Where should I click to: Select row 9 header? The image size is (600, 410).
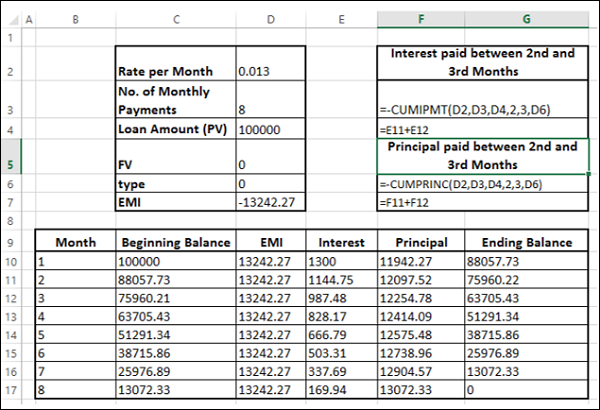pyautogui.click(x=10, y=242)
